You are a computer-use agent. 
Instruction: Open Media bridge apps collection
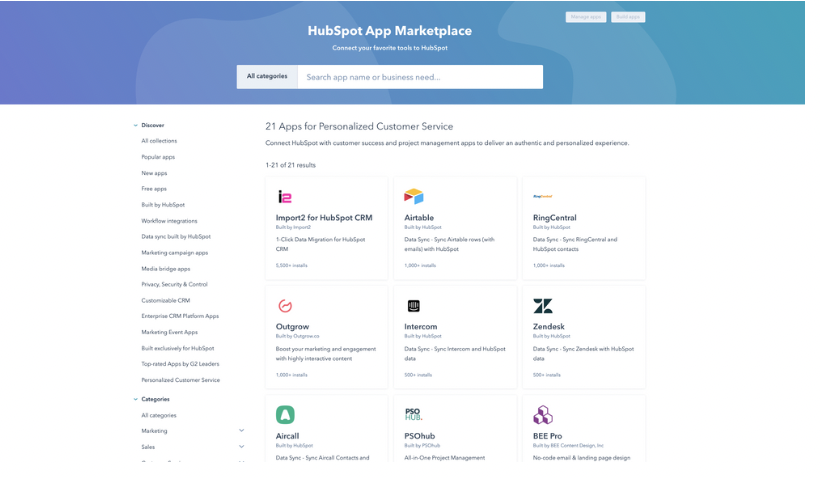[166, 269]
